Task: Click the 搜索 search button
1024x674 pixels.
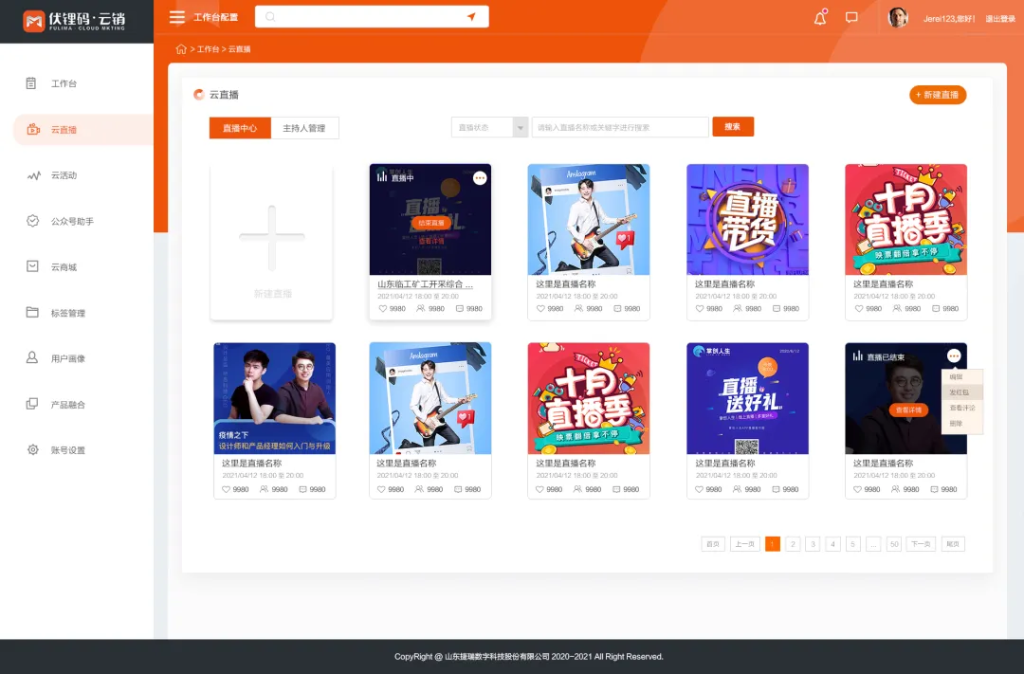Action: click(x=733, y=127)
